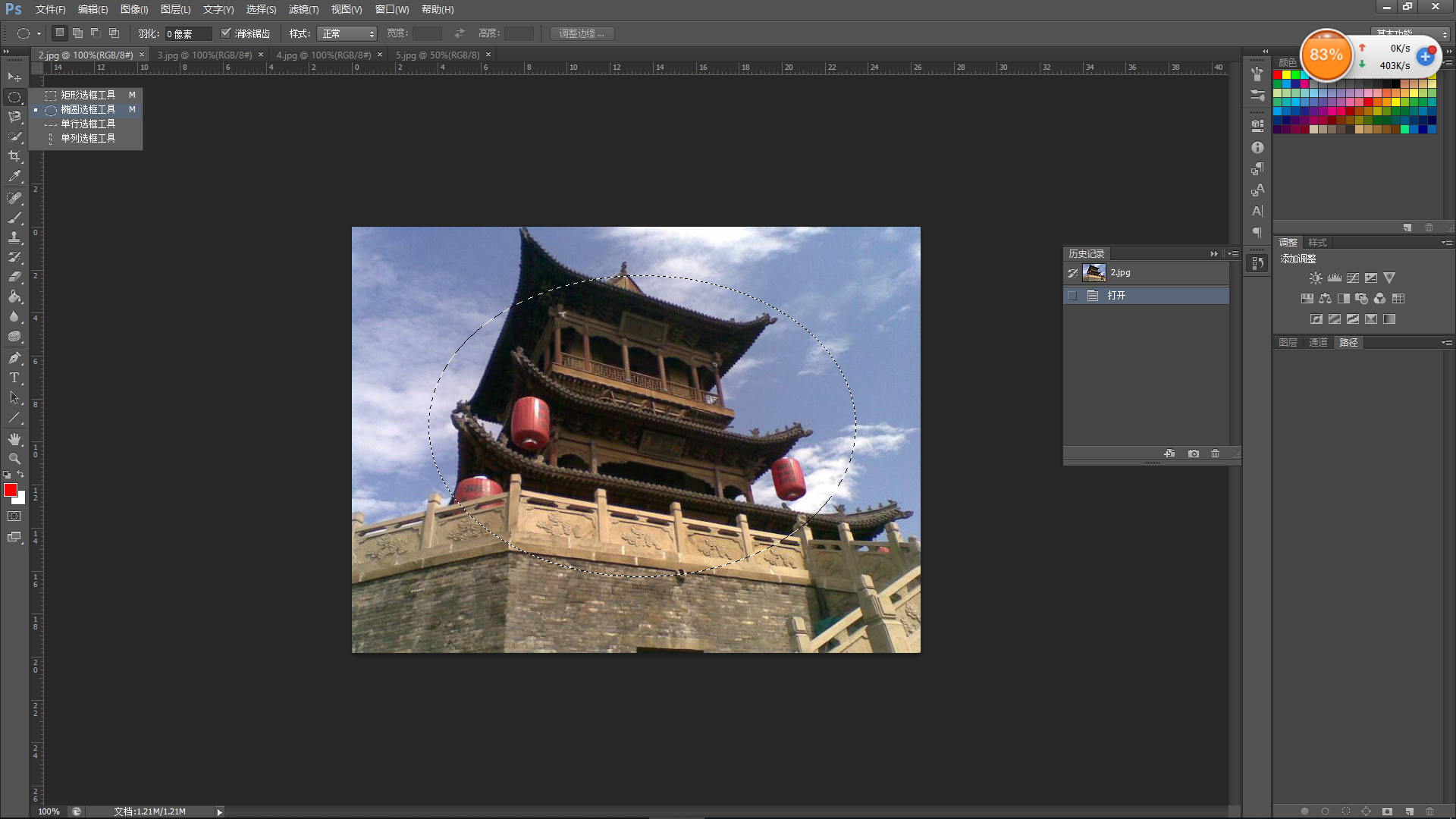Switch to 3.jpg document tab

click(x=204, y=55)
